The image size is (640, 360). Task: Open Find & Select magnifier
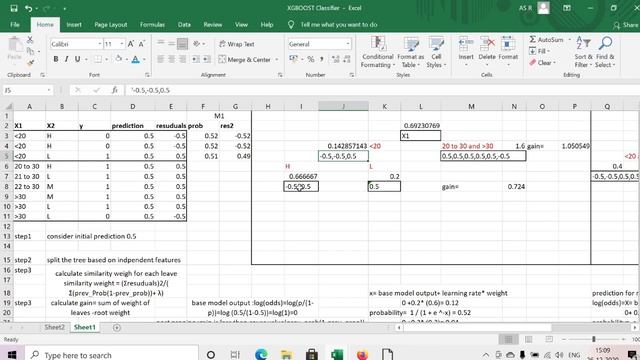pyautogui.click(x=605, y=52)
